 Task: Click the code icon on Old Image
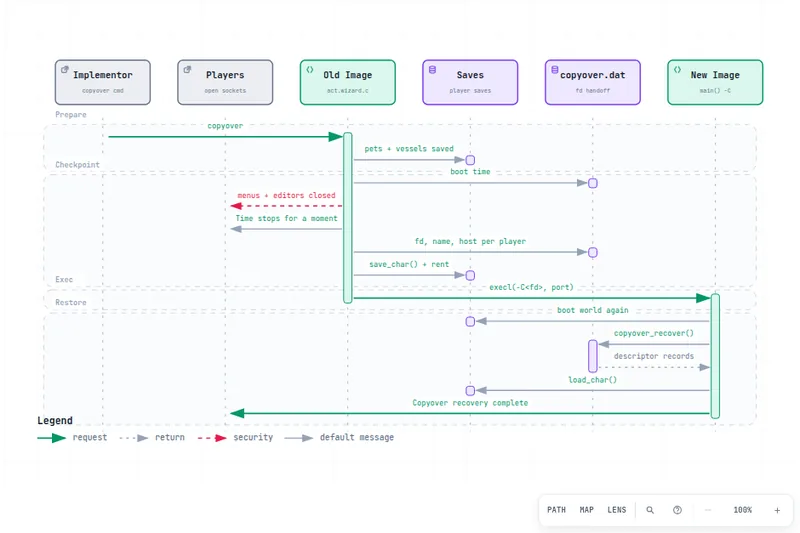(x=310, y=69)
